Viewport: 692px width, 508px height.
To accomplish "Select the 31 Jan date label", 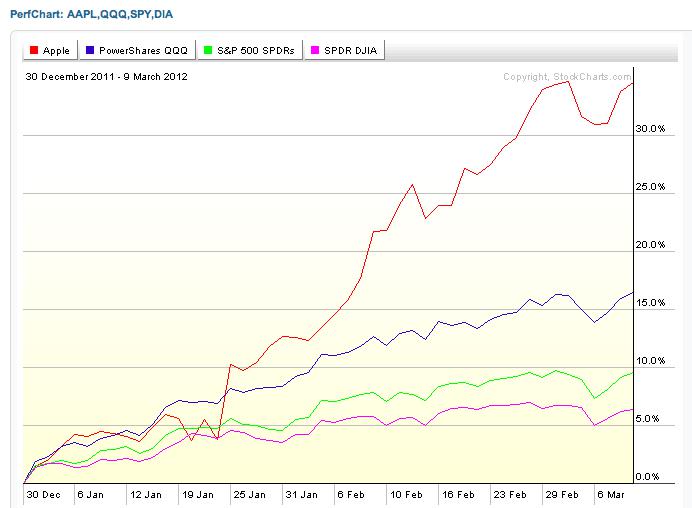I will pos(301,495).
